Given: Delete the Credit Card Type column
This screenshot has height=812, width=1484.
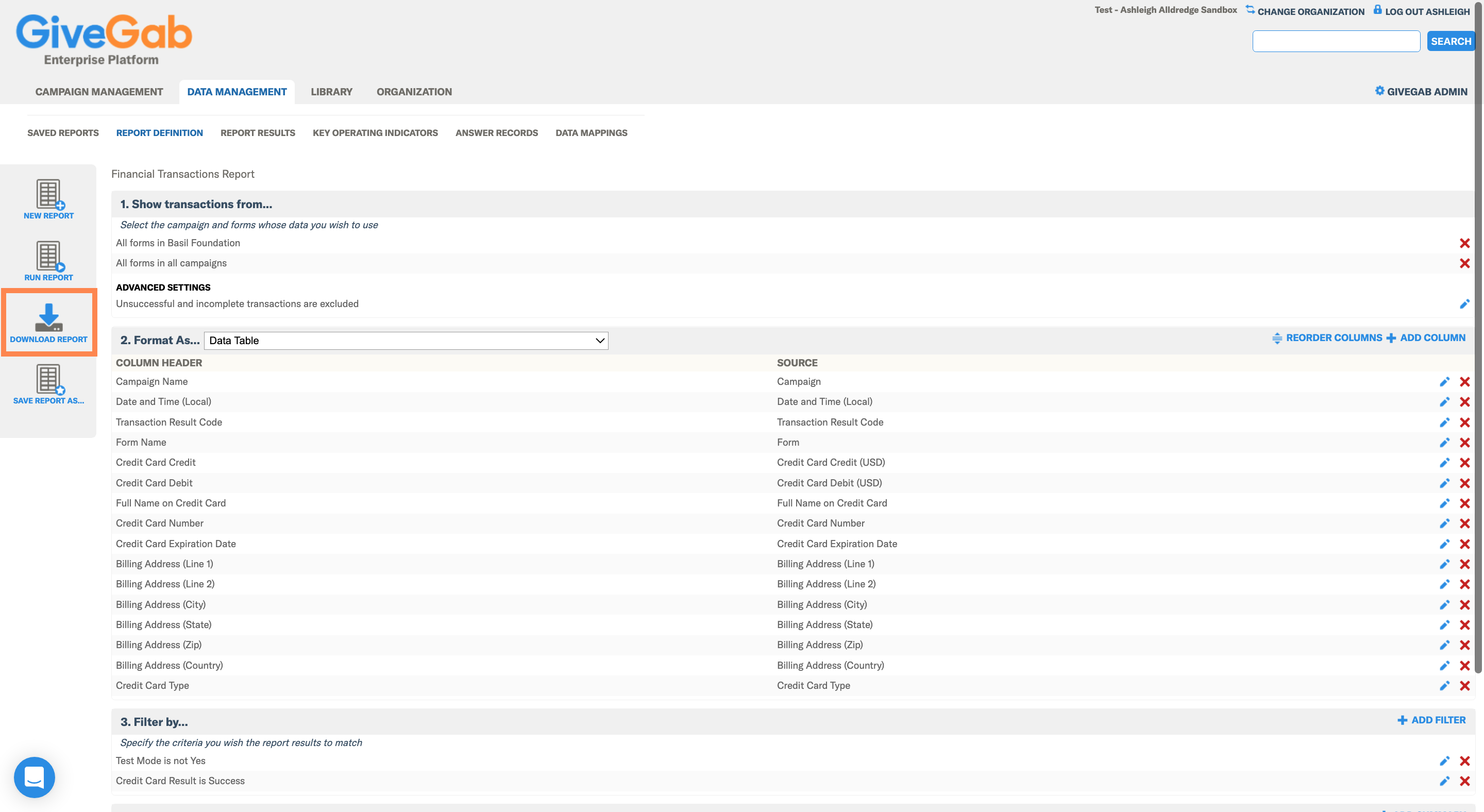Looking at the screenshot, I should pyautogui.click(x=1464, y=685).
